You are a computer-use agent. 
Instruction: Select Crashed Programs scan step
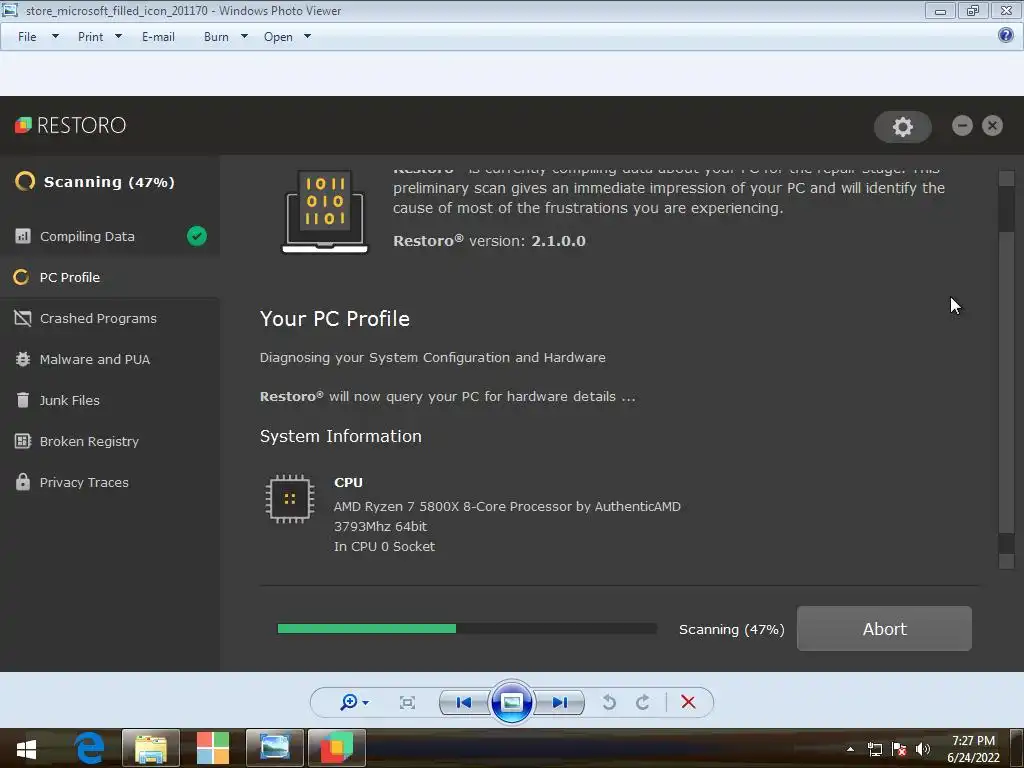pos(110,318)
